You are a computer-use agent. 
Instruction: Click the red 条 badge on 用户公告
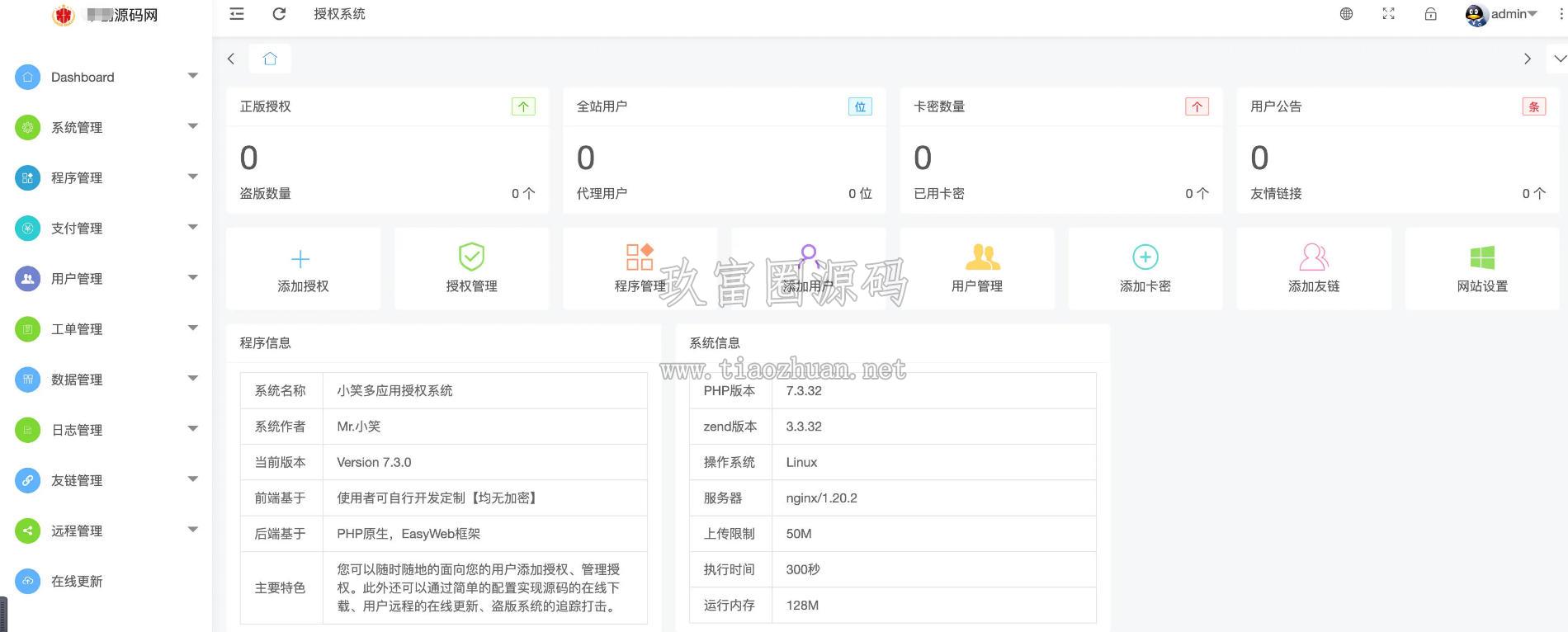tap(1533, 106)
